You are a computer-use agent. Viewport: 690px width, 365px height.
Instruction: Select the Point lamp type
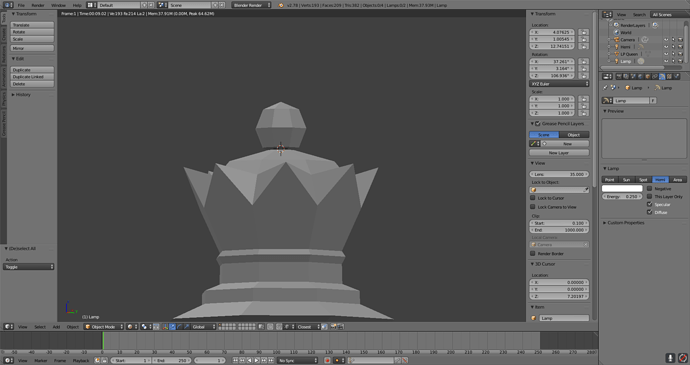609,180
